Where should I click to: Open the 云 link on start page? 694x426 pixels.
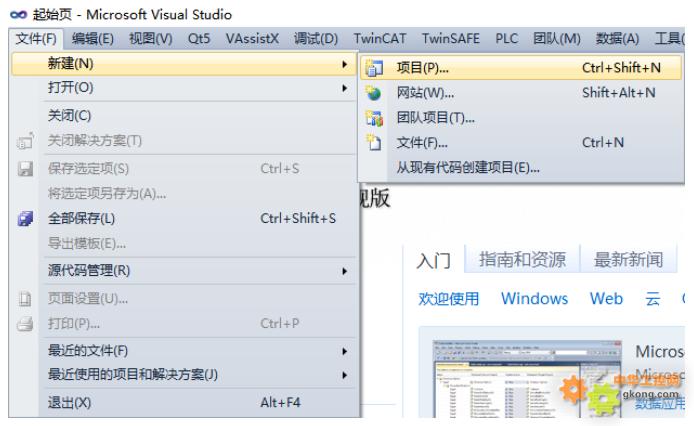tap(652, 299)
